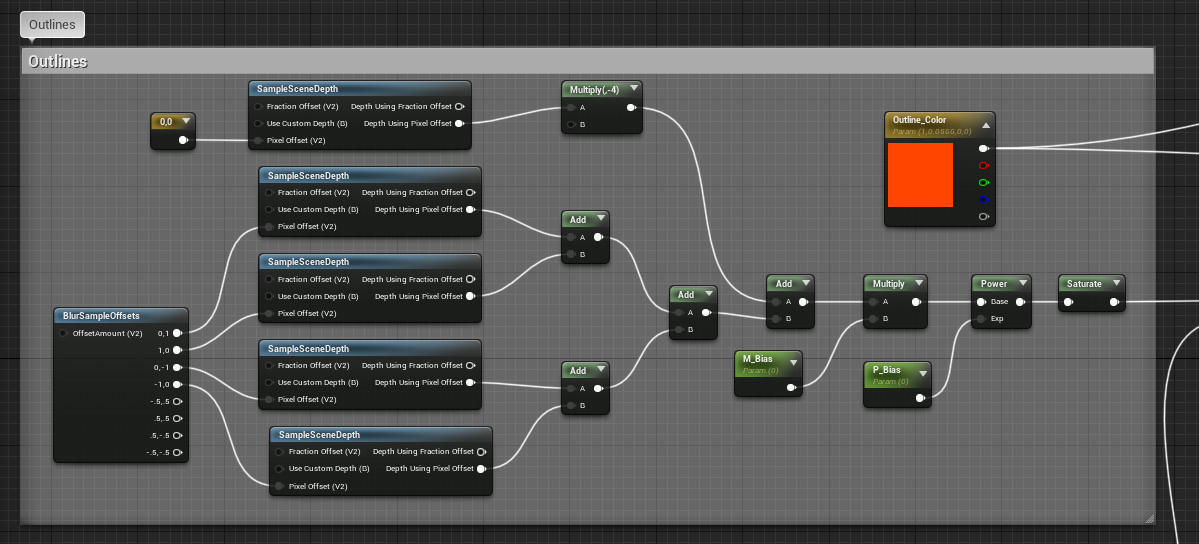Toggle the Power node dropdown arrow

coord(1022,283)
